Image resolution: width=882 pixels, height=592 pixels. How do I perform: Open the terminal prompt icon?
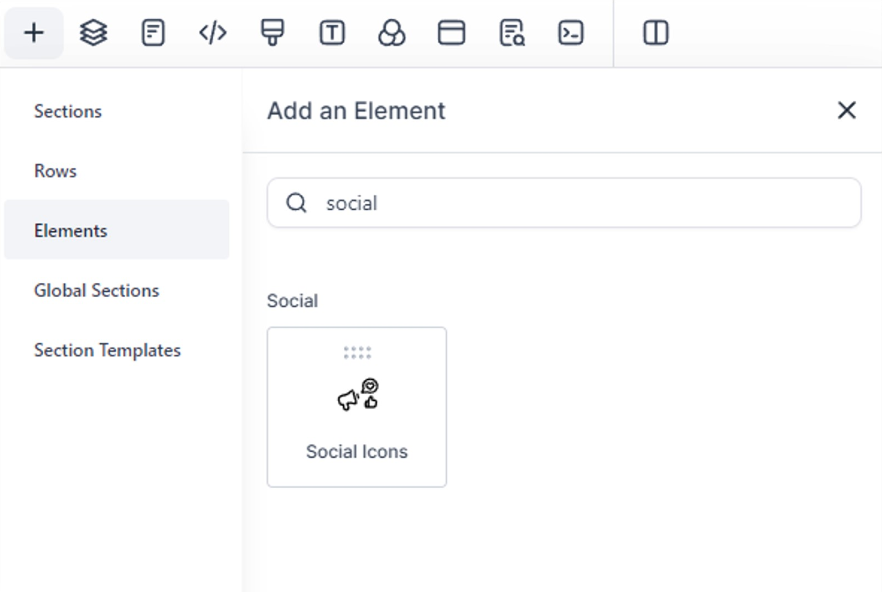click(570, 33)
